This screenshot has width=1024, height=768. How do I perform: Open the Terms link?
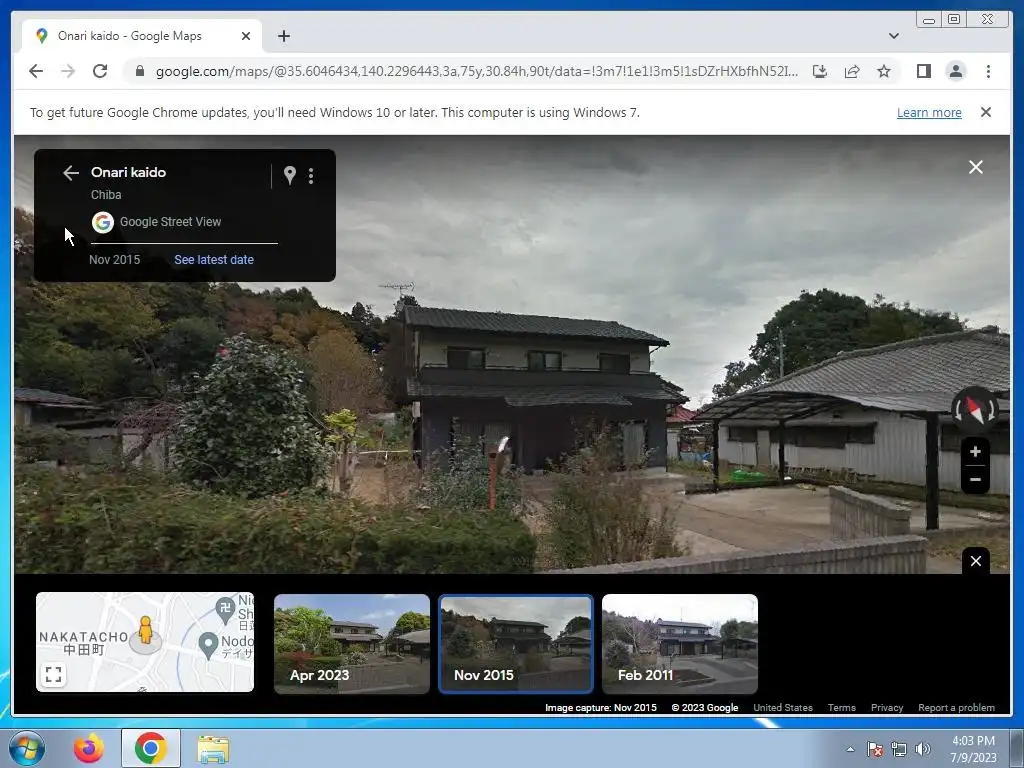[x=841, y=707]
